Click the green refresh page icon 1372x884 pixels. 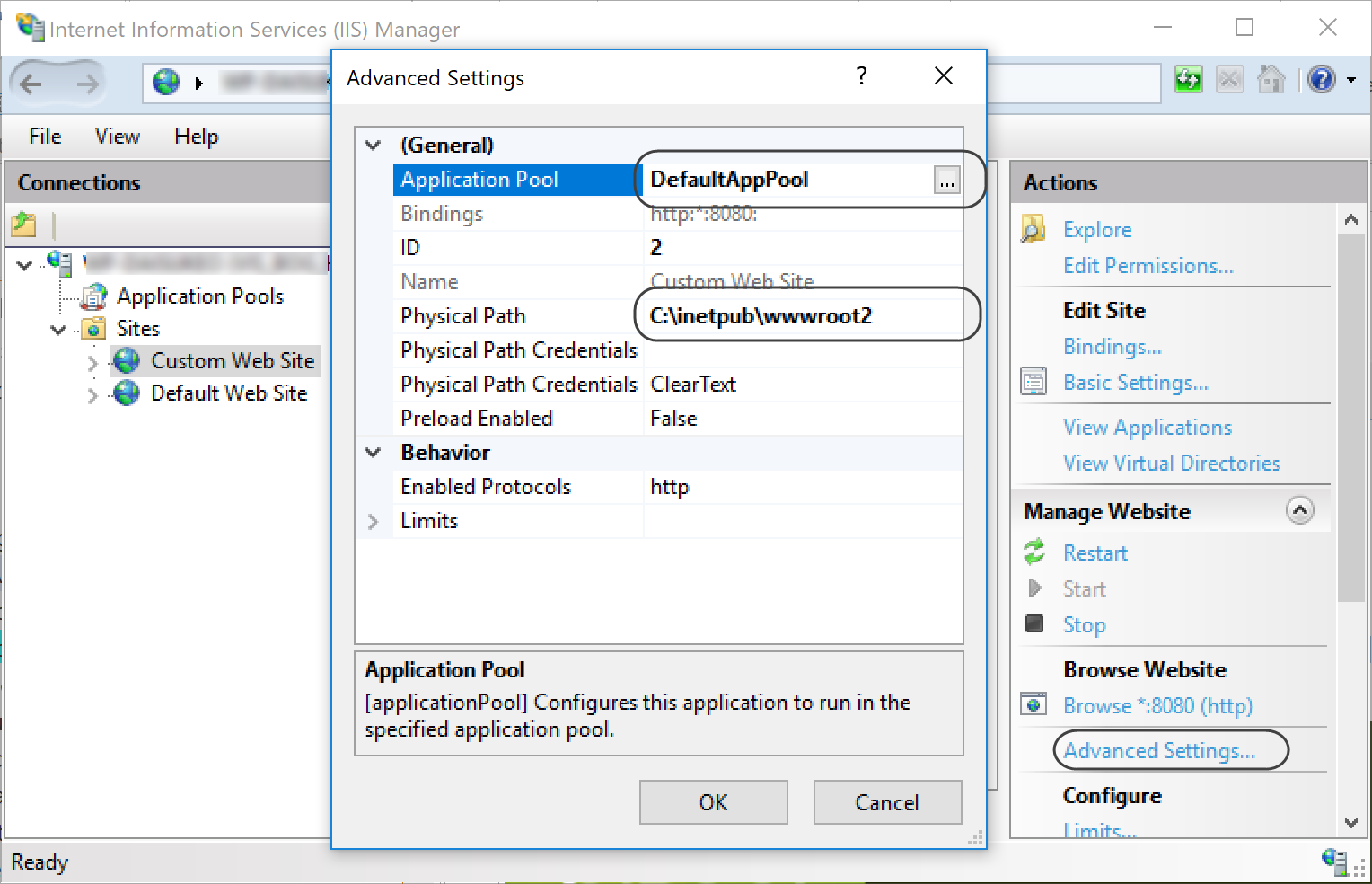[x=1189, y=80]
